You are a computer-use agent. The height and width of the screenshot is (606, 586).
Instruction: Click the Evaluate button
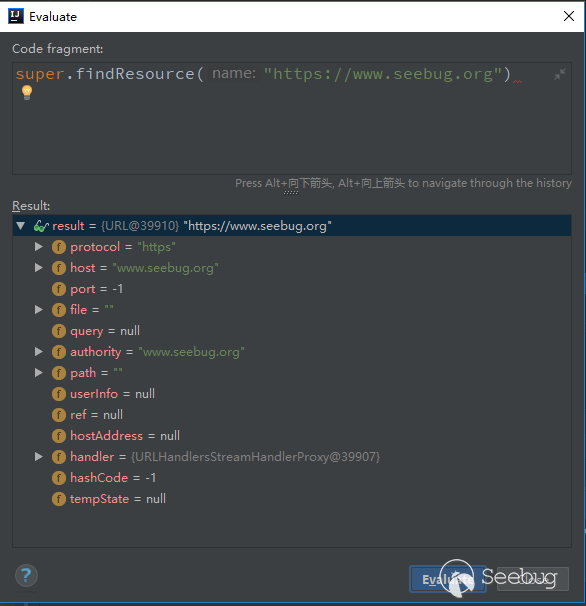(x=448, y=579)
